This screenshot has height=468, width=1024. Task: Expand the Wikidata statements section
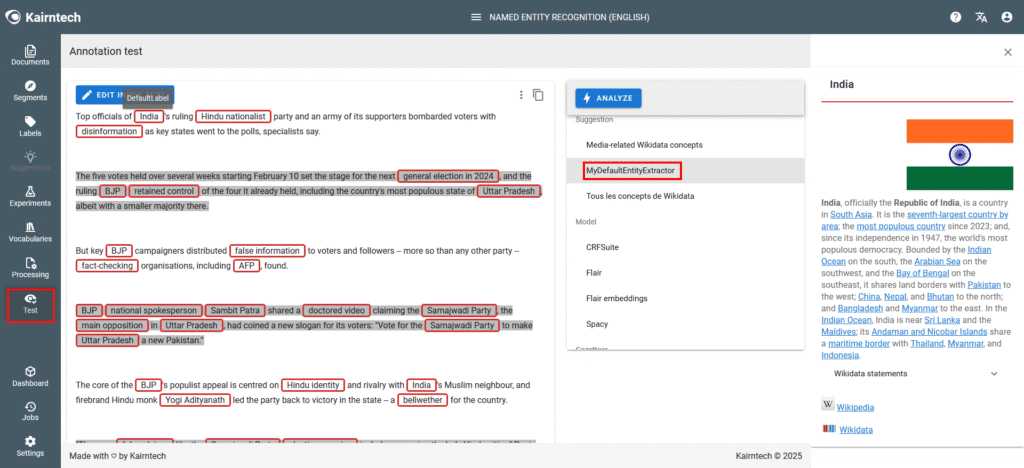click(993, 373)
